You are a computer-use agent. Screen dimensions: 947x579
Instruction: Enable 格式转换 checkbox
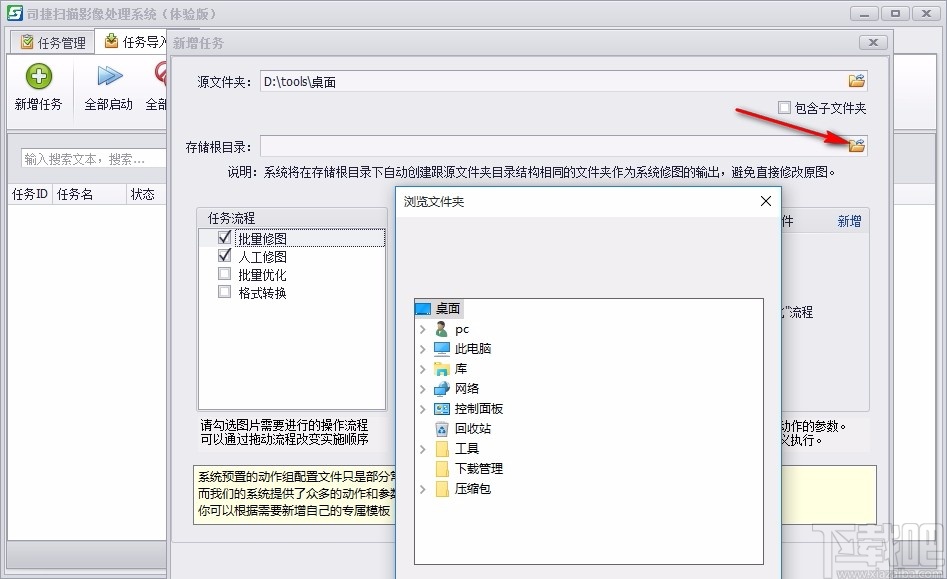(225, 292)
